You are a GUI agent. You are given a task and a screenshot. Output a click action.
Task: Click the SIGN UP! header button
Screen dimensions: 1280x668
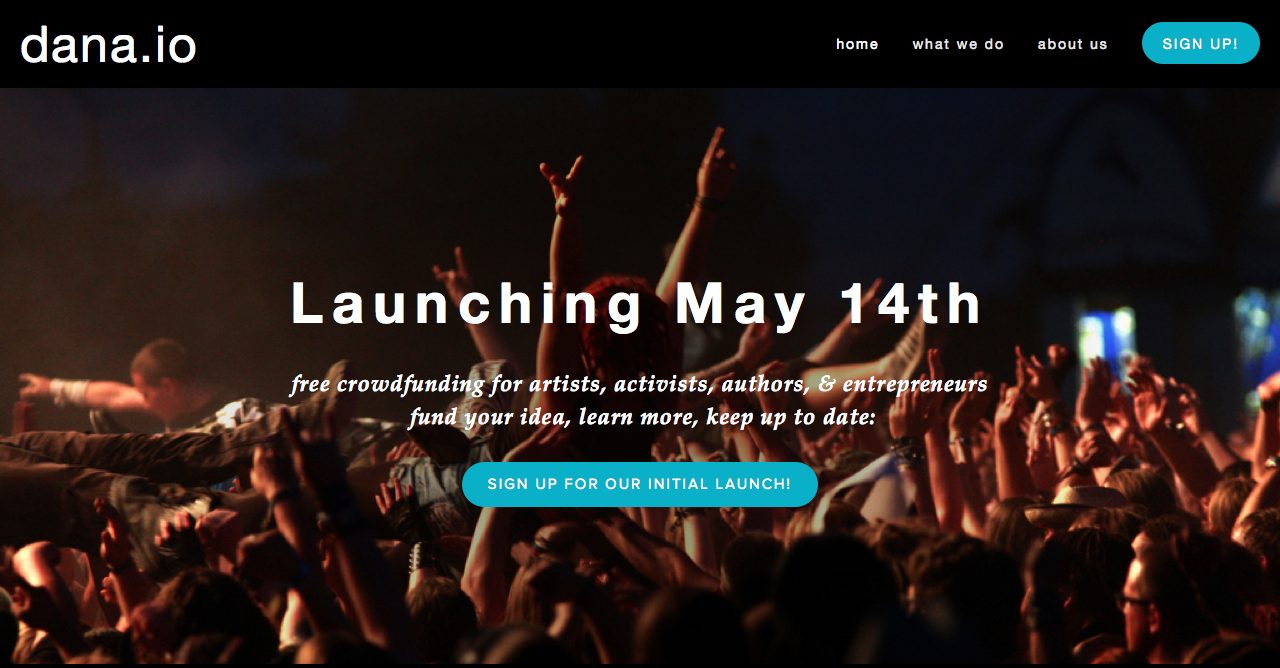pos(1200,43)
